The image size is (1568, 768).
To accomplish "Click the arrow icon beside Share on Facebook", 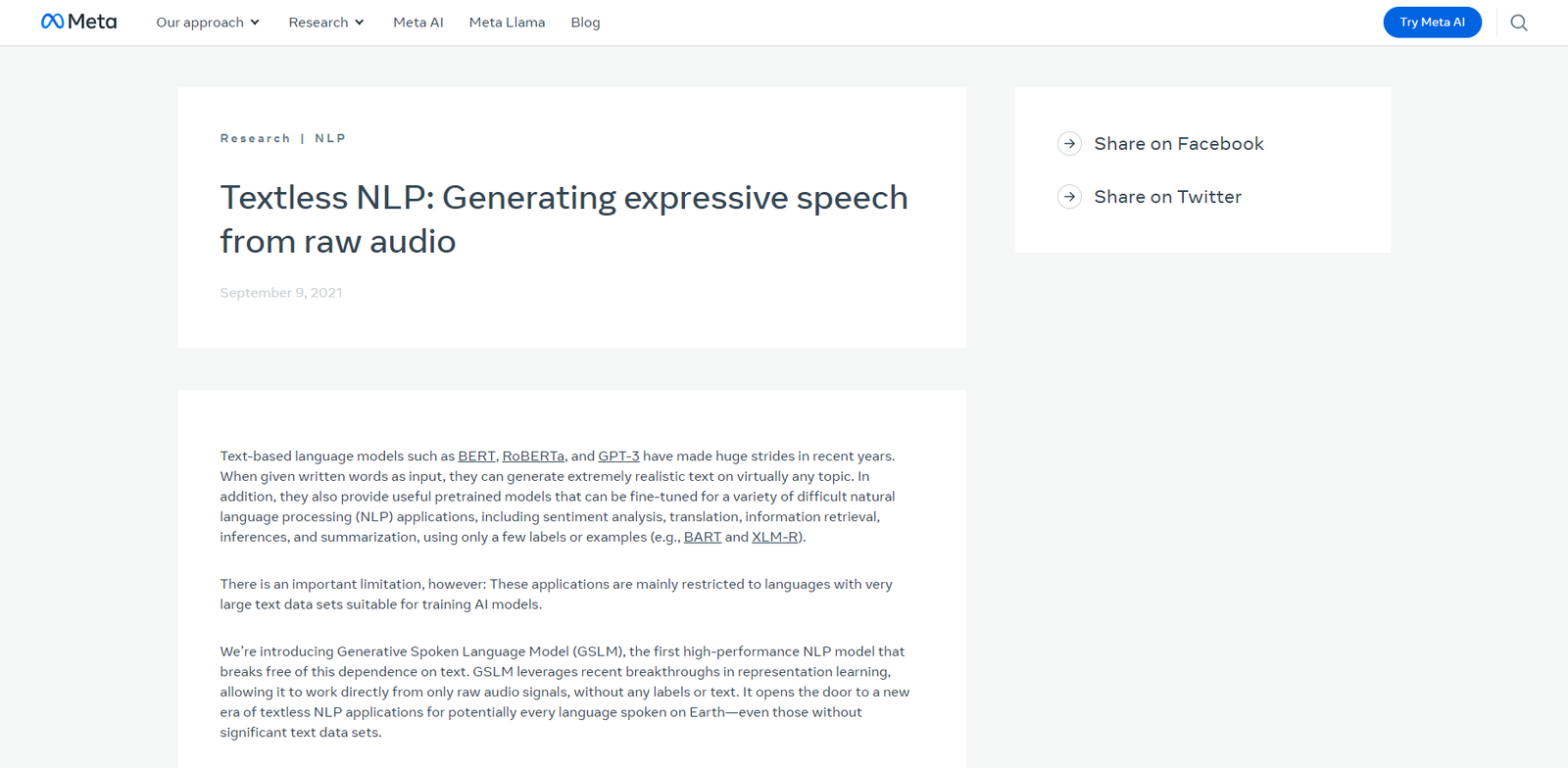I will tap(1069, 144).
